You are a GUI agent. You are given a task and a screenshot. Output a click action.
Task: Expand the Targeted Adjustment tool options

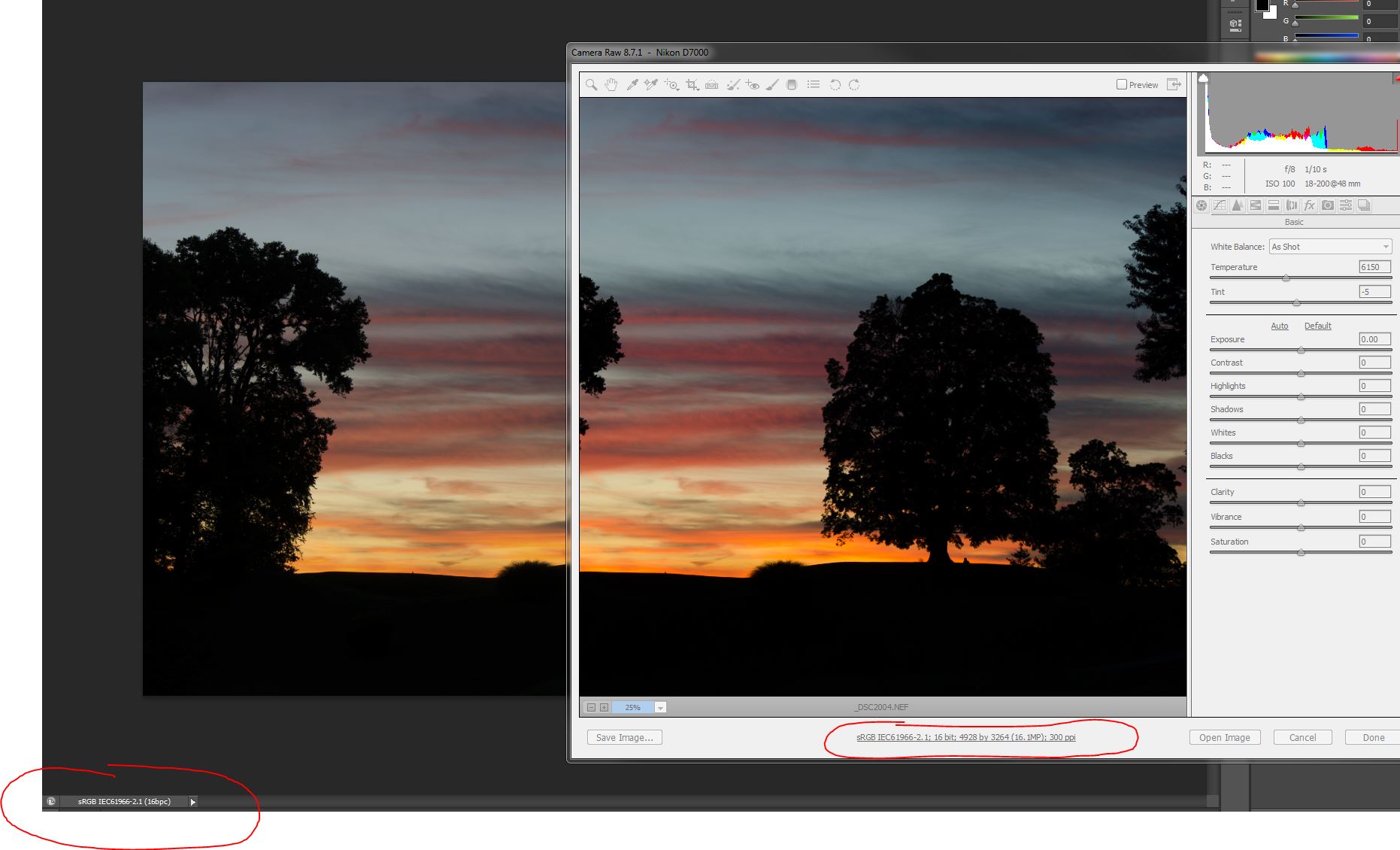pyautogui.click(x=677, y=90)
